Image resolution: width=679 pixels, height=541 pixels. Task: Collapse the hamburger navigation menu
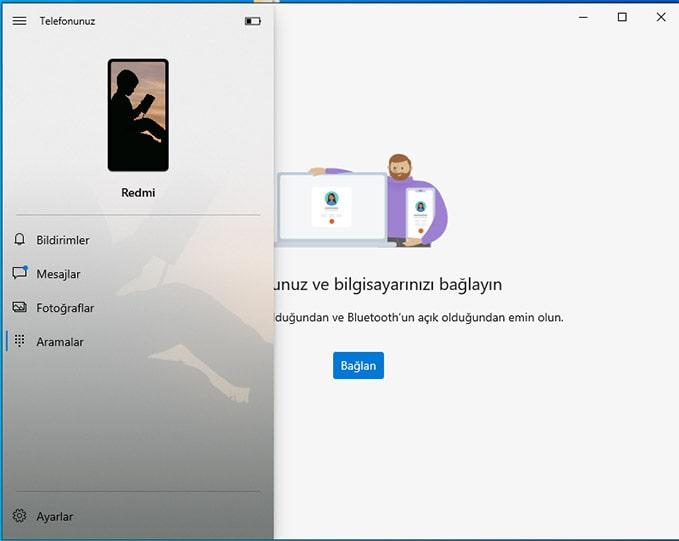click(19, 21)
